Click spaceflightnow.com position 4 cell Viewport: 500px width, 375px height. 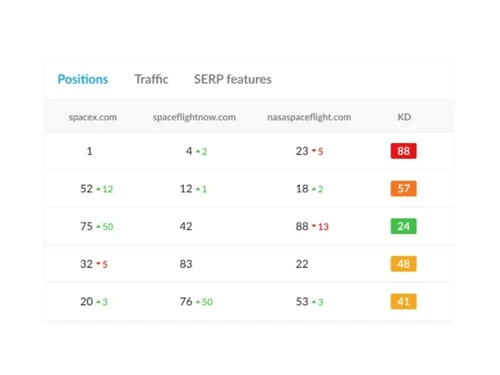coord(189,151)
